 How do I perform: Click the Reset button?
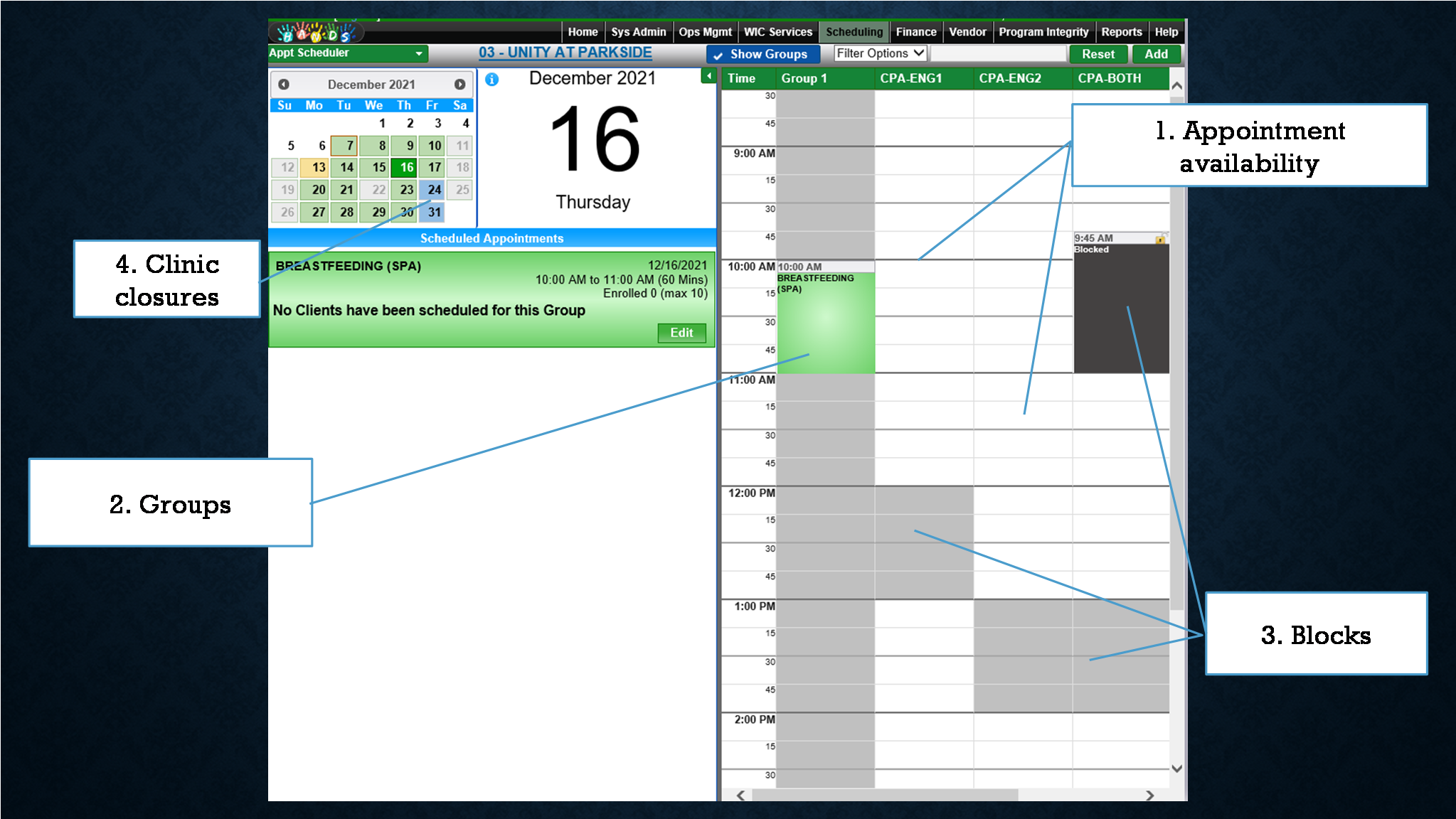pyautogui.click(x=1098, y=54)
